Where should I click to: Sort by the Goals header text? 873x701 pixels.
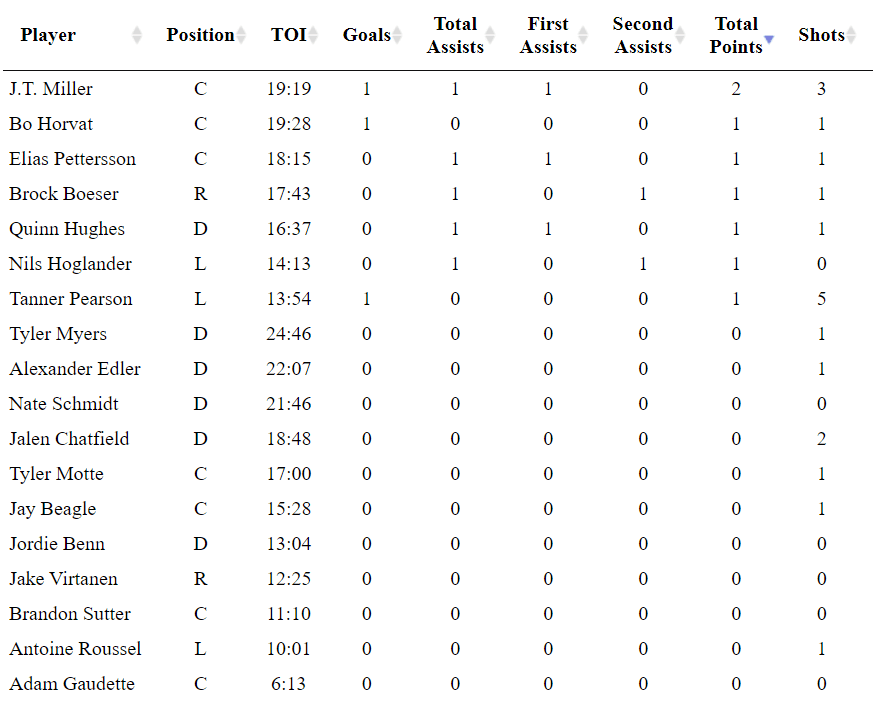pos(366,36)
